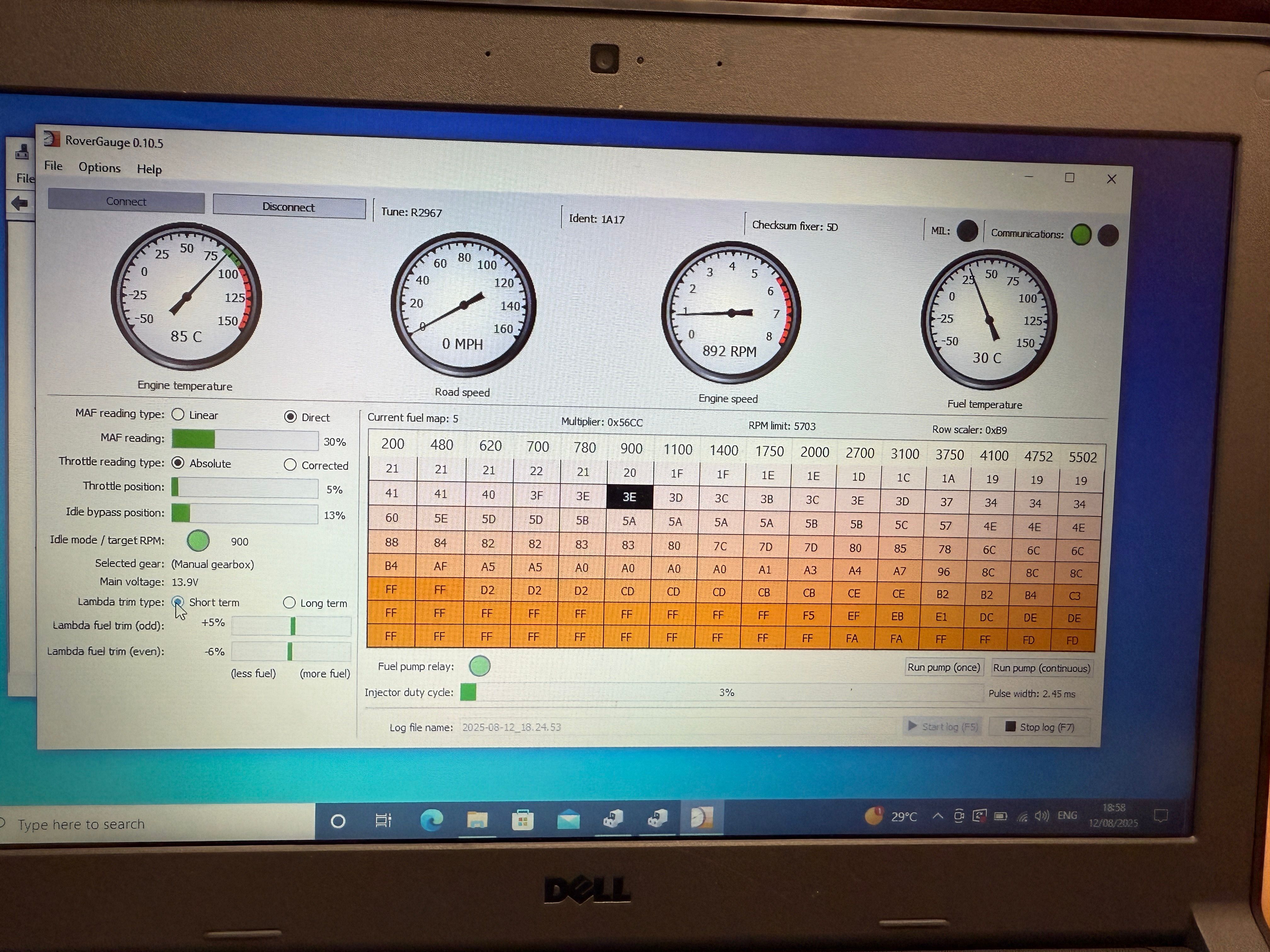Open the File menu
Screen dimensions: 1270x952
pyautogui.click(x=54, y=166)
